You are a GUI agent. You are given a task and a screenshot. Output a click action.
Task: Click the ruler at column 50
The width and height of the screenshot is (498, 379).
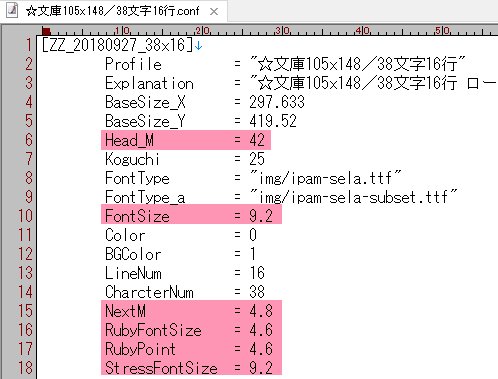(442, 31)
